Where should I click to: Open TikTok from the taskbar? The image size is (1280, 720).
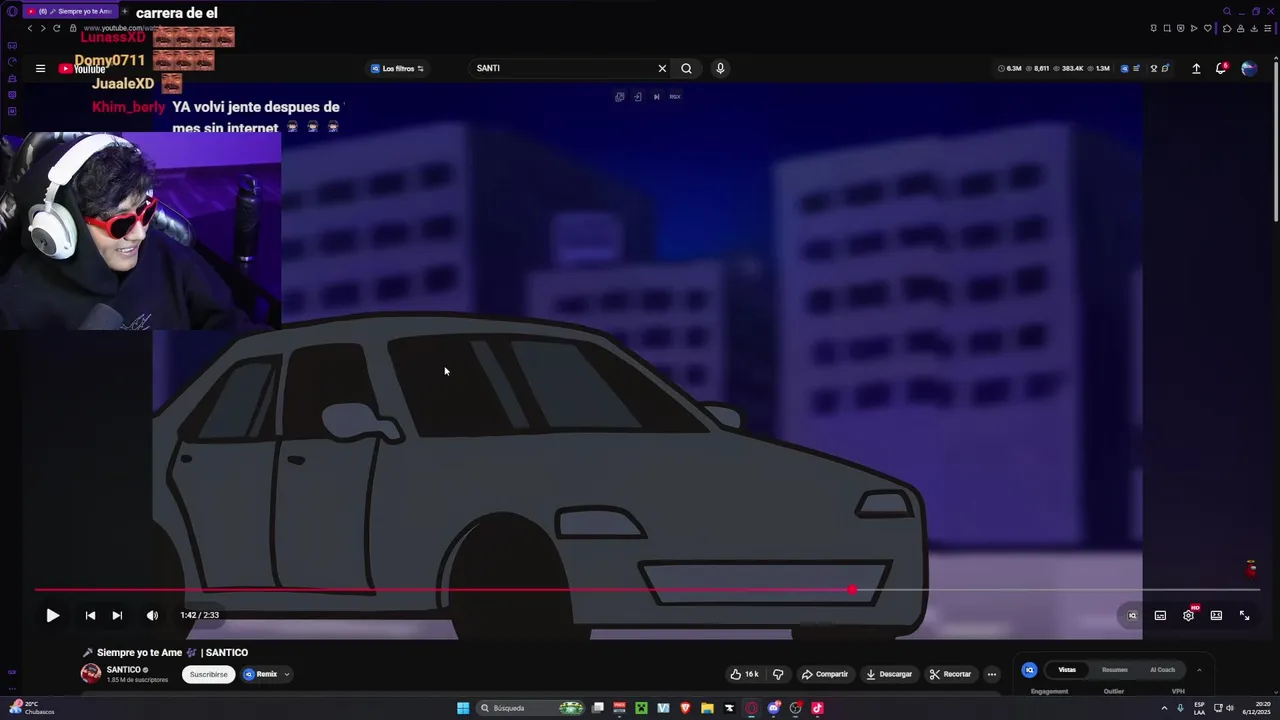click(817, 708)
